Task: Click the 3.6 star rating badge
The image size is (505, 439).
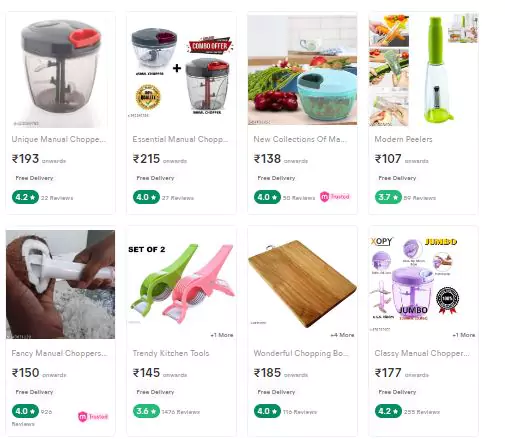Action: pyautogui.click(x=146, y=411)
